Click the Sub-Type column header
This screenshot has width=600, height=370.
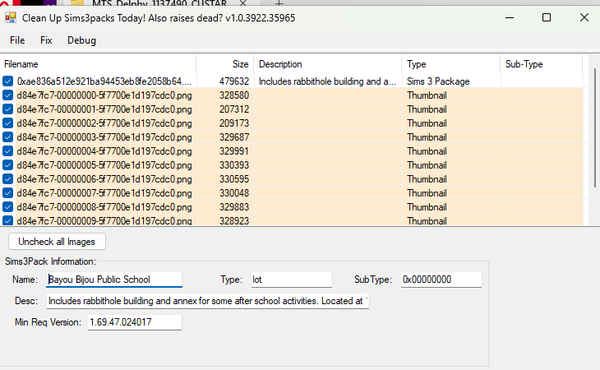[541, 64]
